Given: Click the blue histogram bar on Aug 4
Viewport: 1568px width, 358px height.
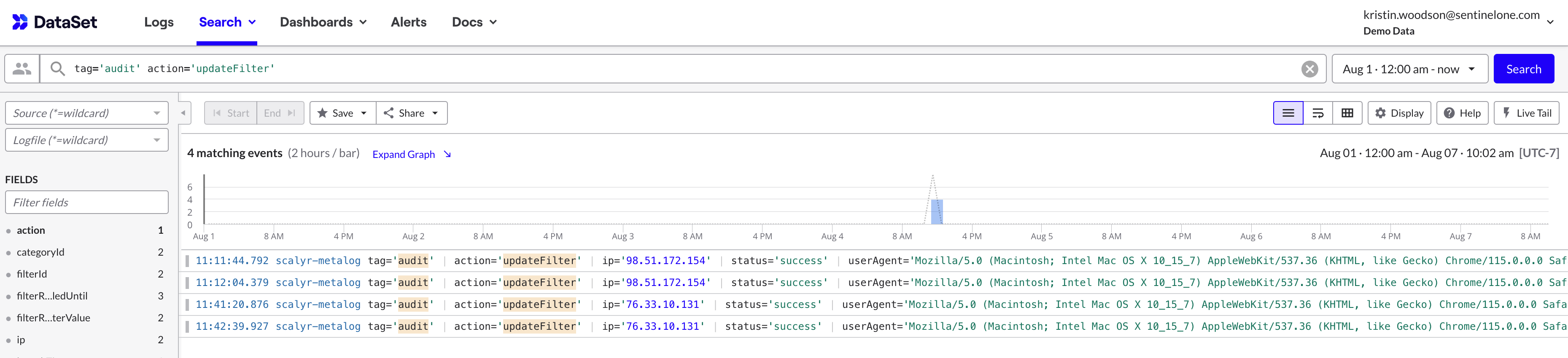Looking at the screenshot, I should [937, 211].
